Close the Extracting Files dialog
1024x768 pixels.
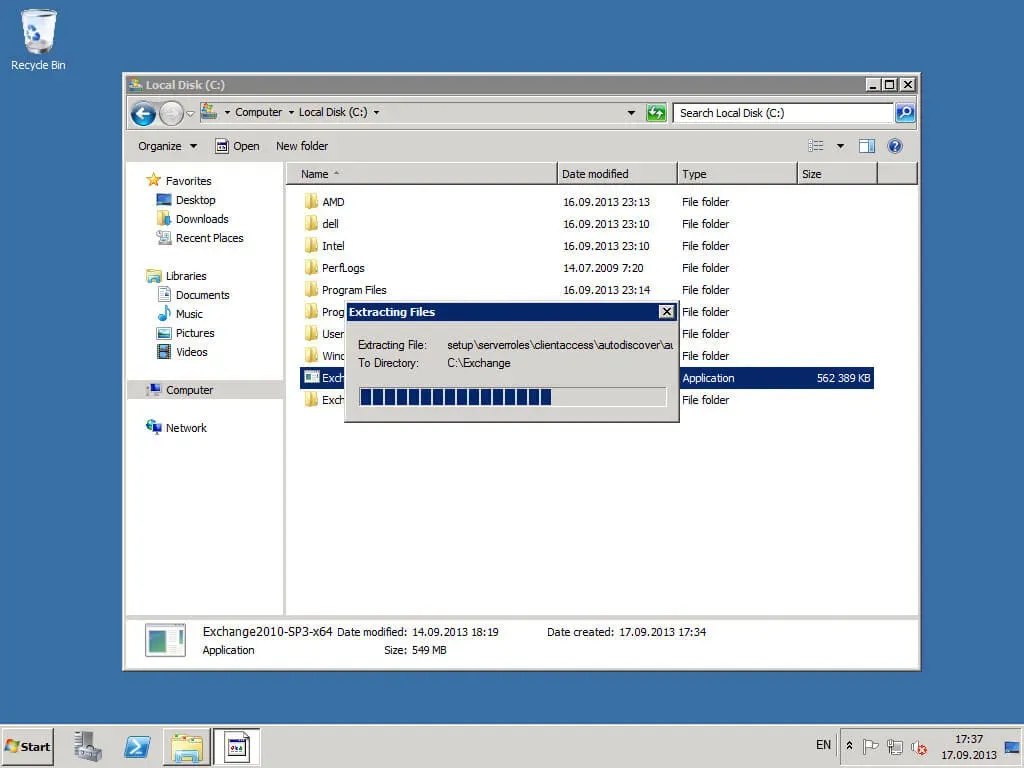pyautogui.click(x=666, y=312)
